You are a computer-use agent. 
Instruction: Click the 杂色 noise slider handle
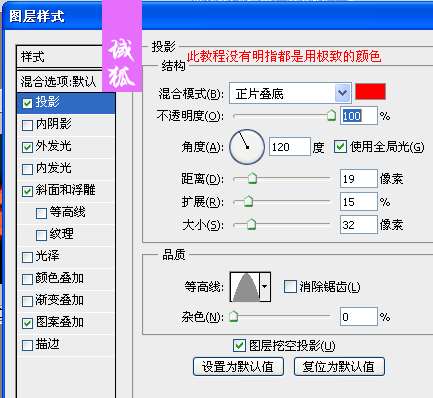point(234,316)
